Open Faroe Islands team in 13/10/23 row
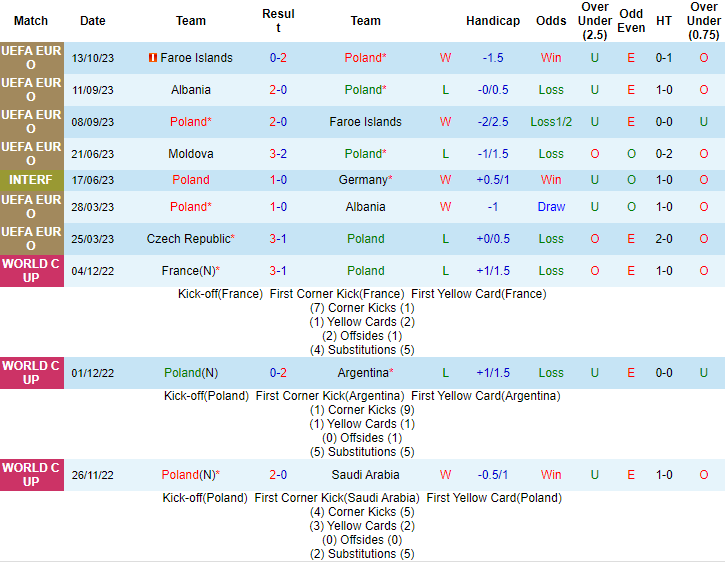 [196, 58]
